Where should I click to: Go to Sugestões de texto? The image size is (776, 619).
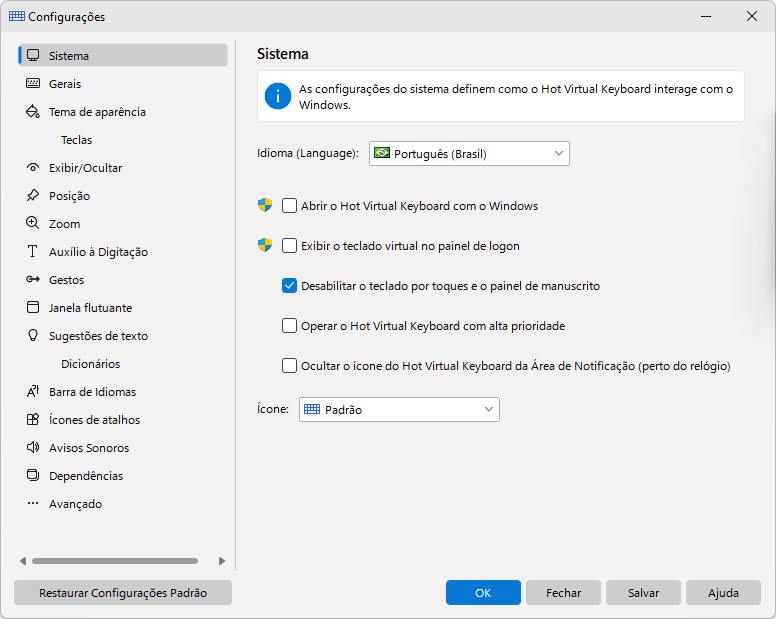pos(123,336)
